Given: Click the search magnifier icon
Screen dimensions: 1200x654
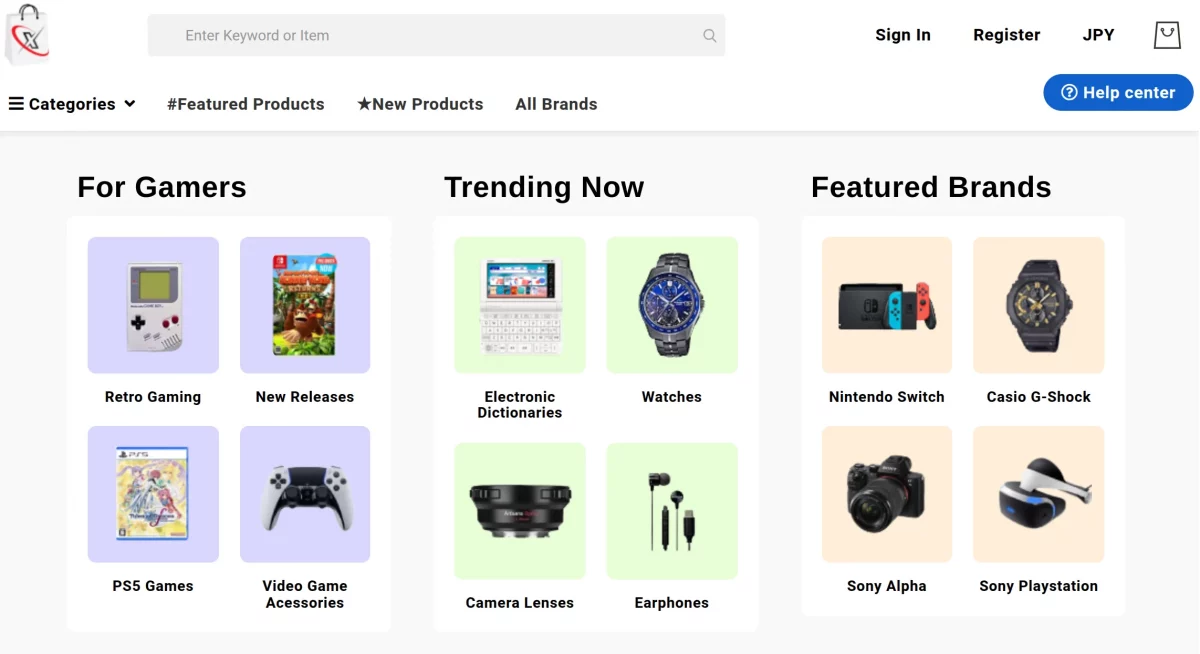Looking at the screenshot, I should [x=709, y=36].
